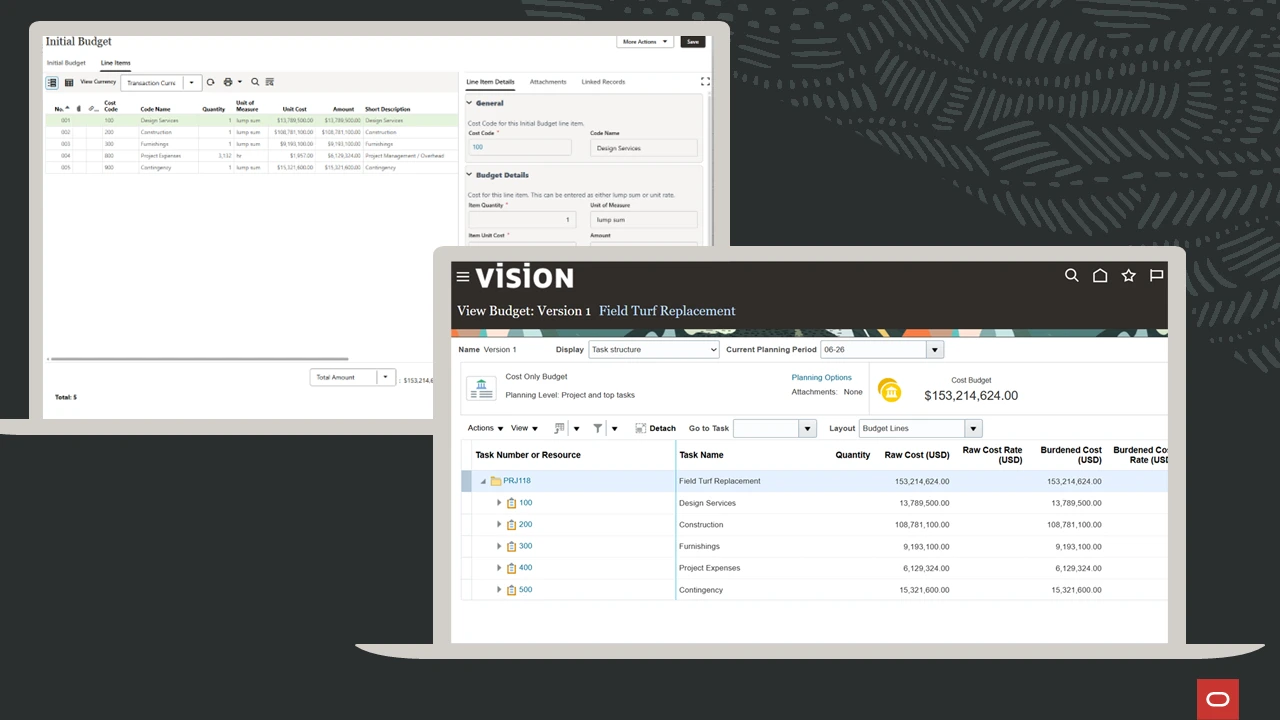Collapse the Budget Details section
The image size is (1280, 720).
[469, 175]
